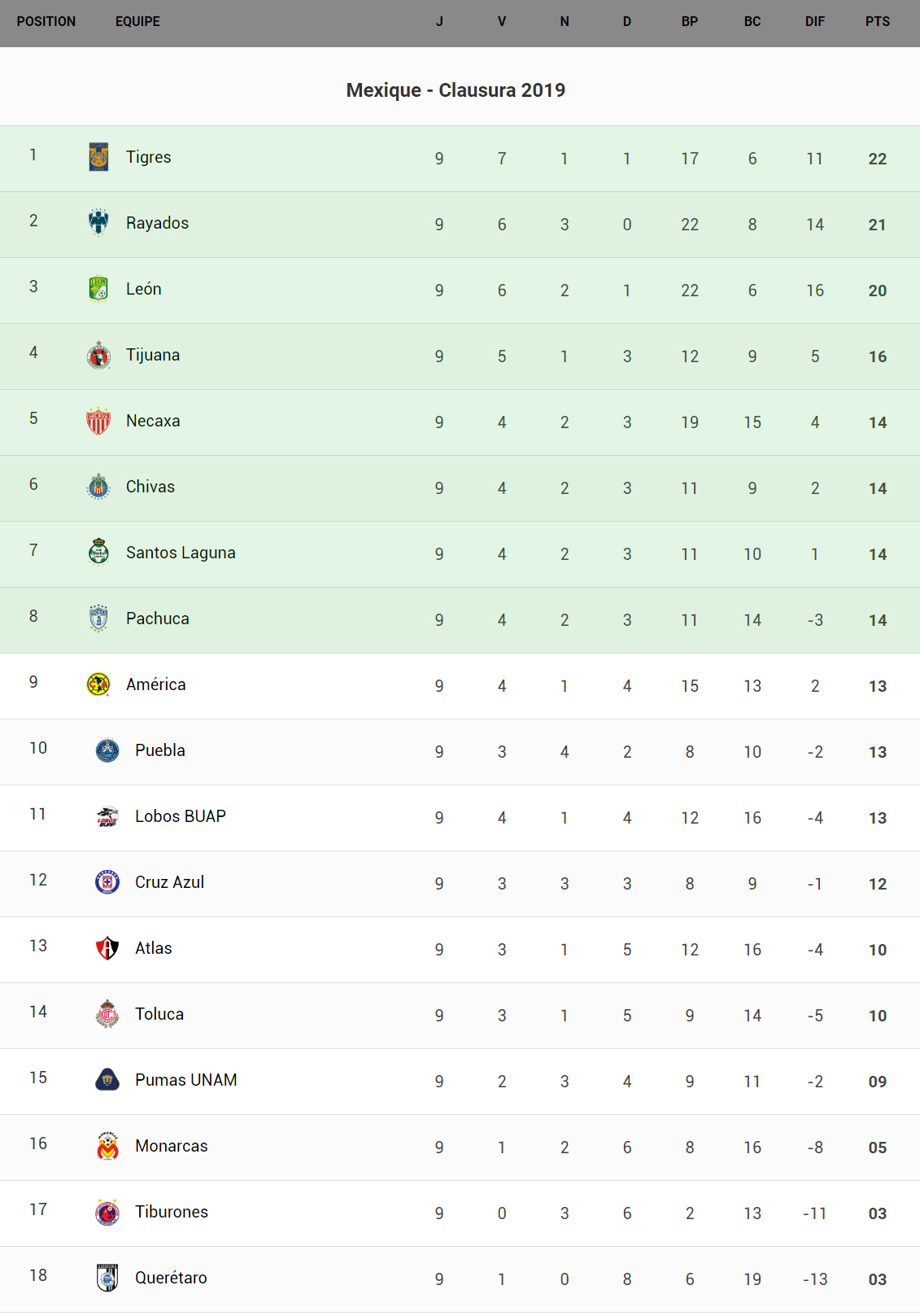Viewport: 920px width, 1316px height.
Task: Click the América team logo
Action: point(98,684)
